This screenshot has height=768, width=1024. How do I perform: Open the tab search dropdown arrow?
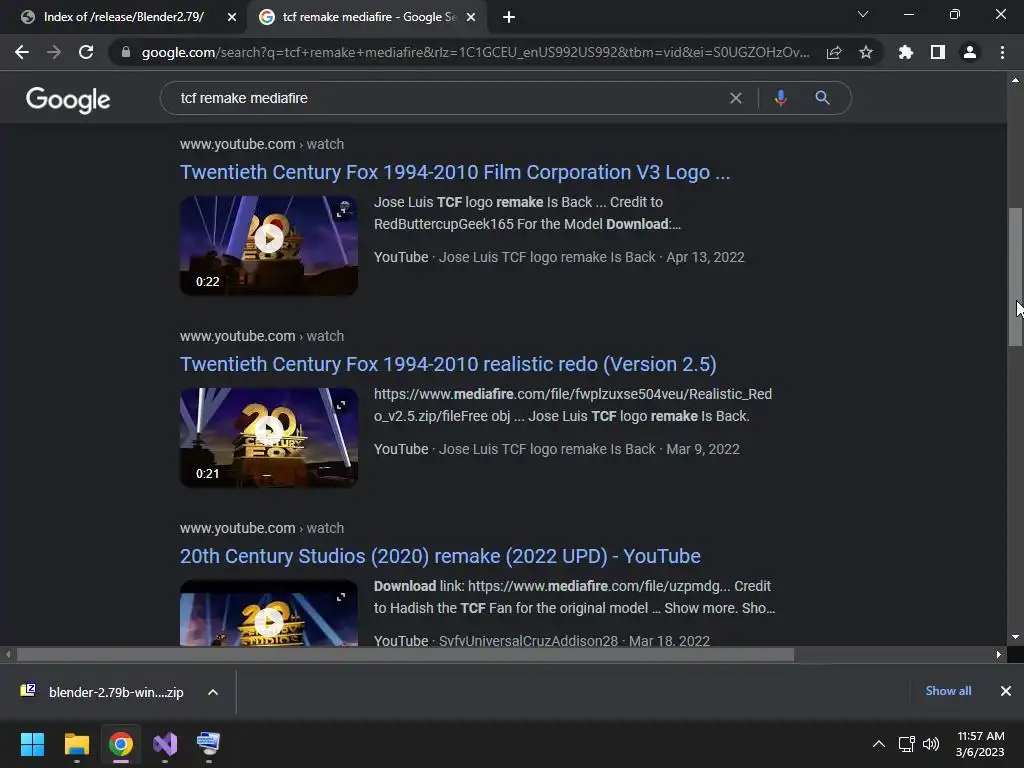click(x=863, y=14)
